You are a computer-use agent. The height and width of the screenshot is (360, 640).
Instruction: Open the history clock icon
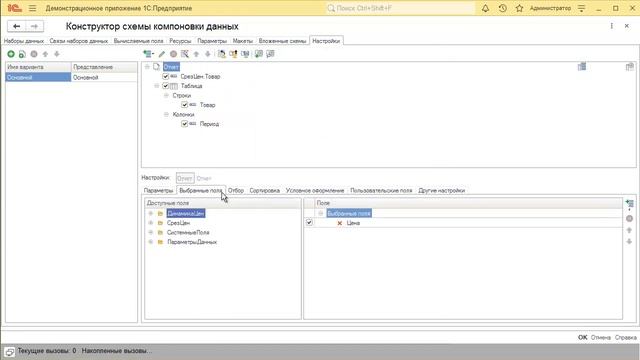[502, 8]
